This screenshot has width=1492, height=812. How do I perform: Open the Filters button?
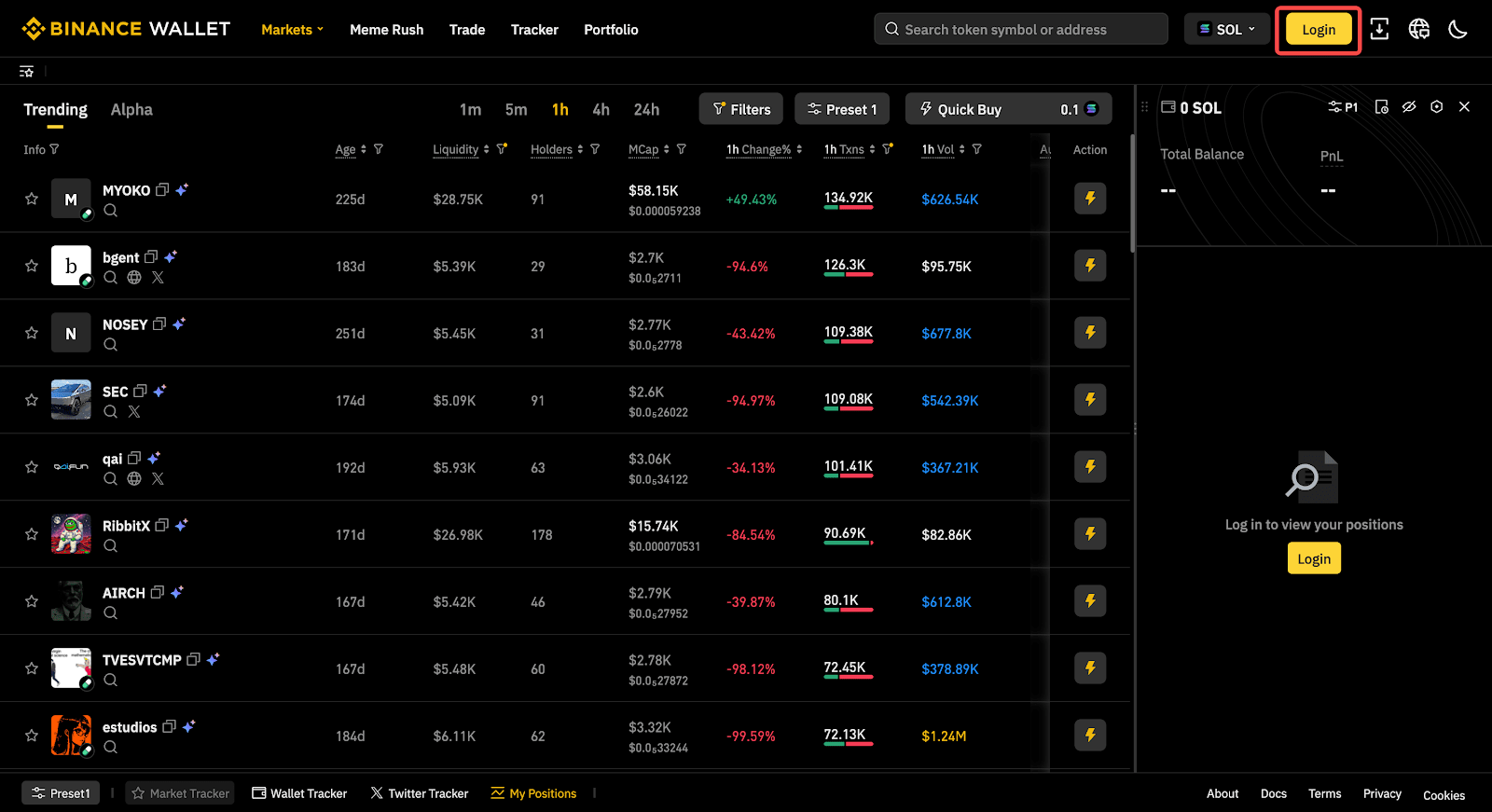coord(742,109)
